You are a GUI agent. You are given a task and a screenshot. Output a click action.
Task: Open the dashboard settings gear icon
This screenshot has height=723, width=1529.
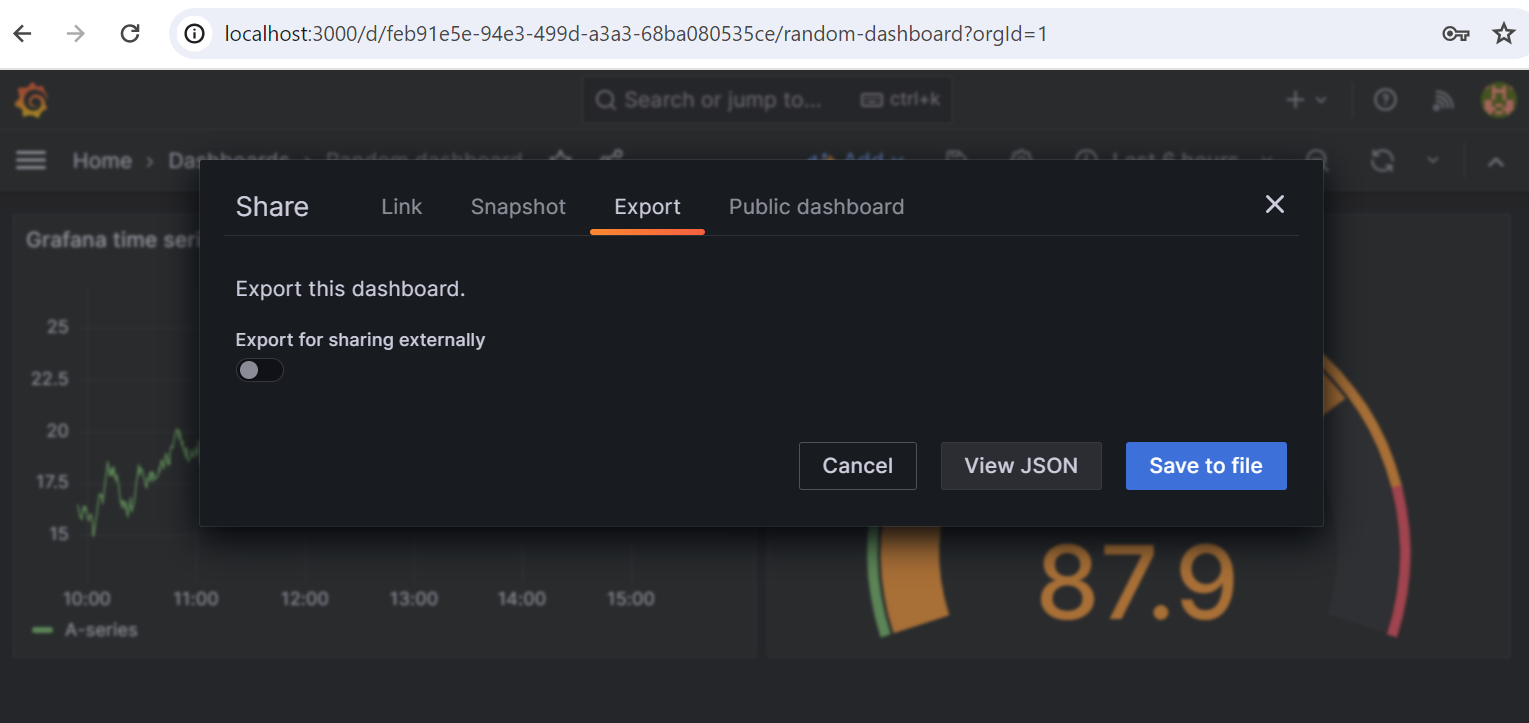pyautogui.click(x=1021, y=160)
